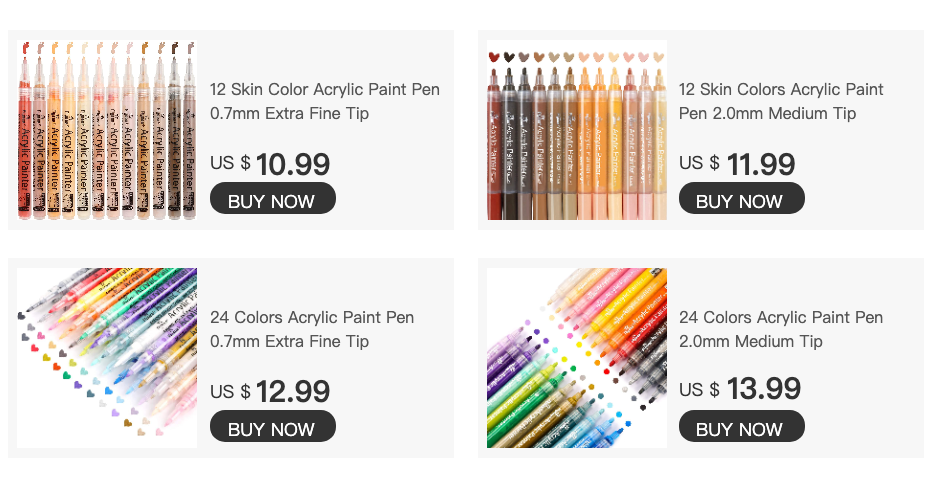Open the 12 Skin Color 0.7mm Extra Fine Tip title

(325, 101)
